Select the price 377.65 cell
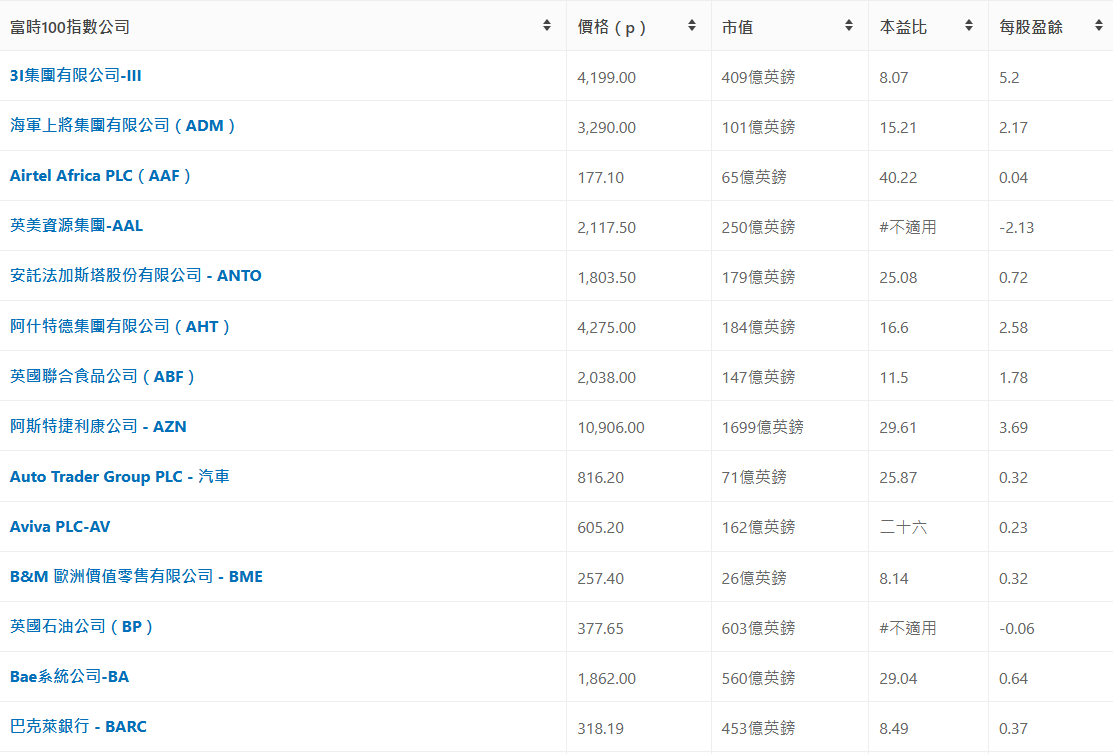 click(601, 628)
